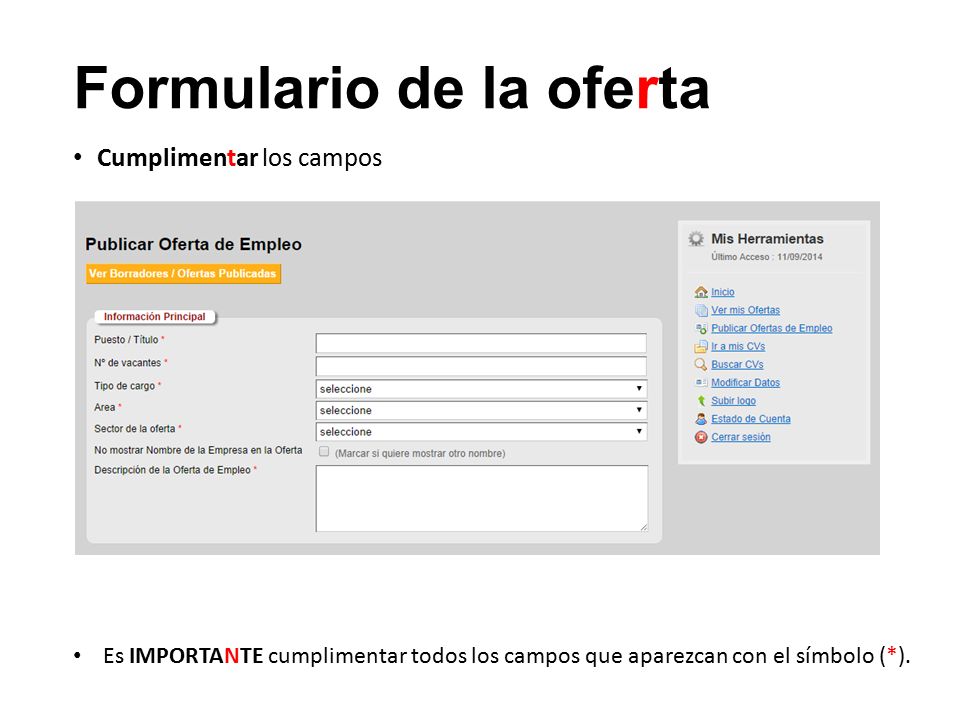
Task: Click the Mis Herramientas gear icon
Action: (696, 239)
